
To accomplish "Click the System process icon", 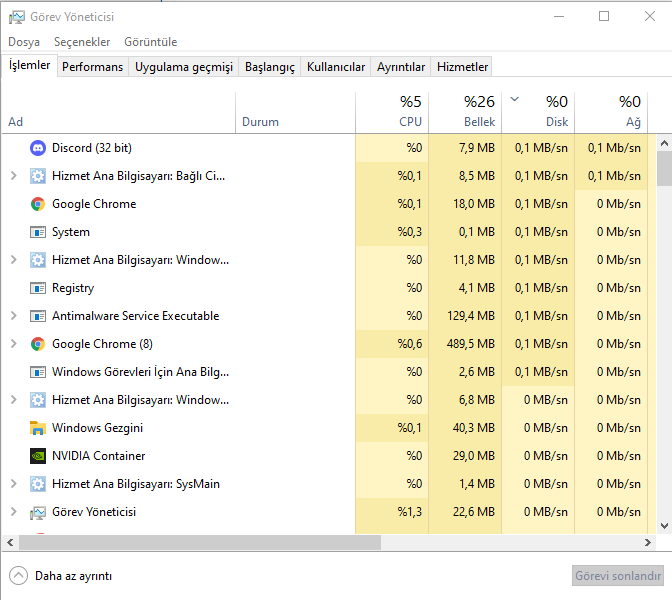I will click(x=38, y=232).
